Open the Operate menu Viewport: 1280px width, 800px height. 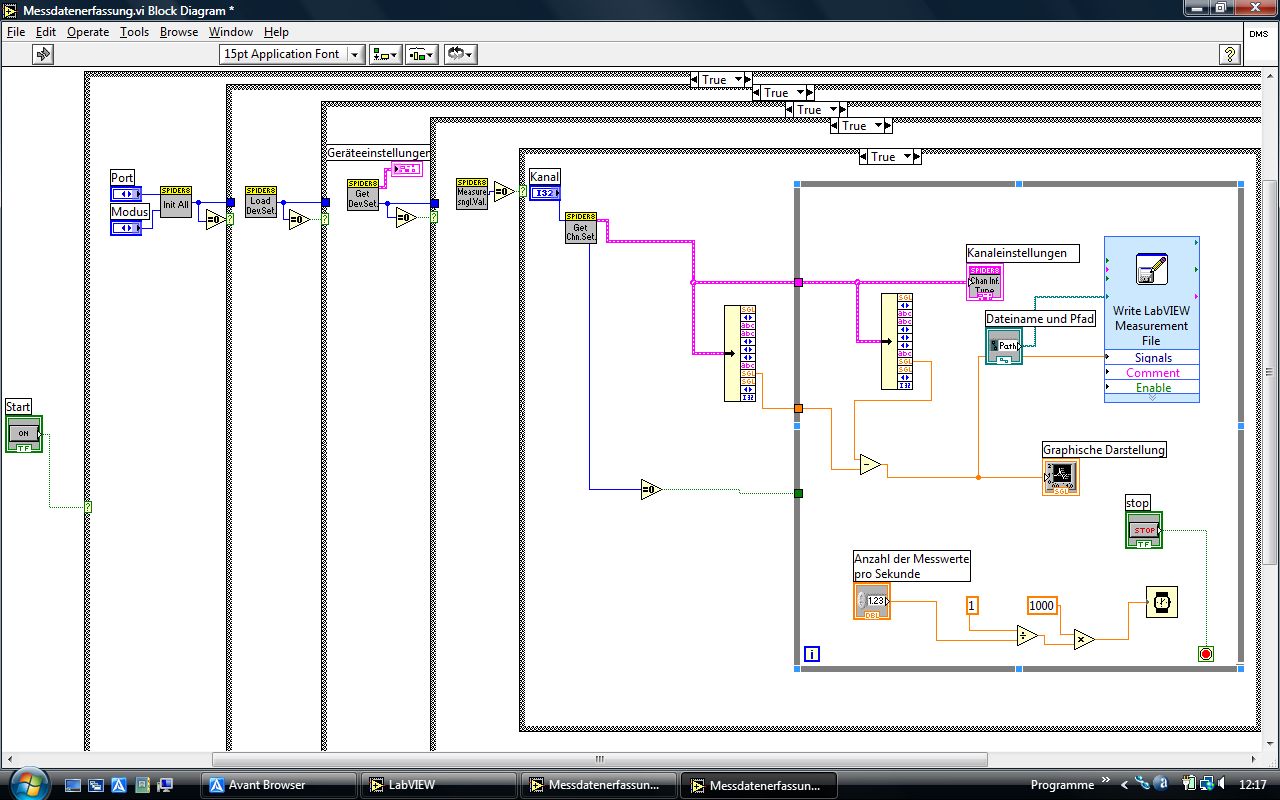[x=88, y=32]
